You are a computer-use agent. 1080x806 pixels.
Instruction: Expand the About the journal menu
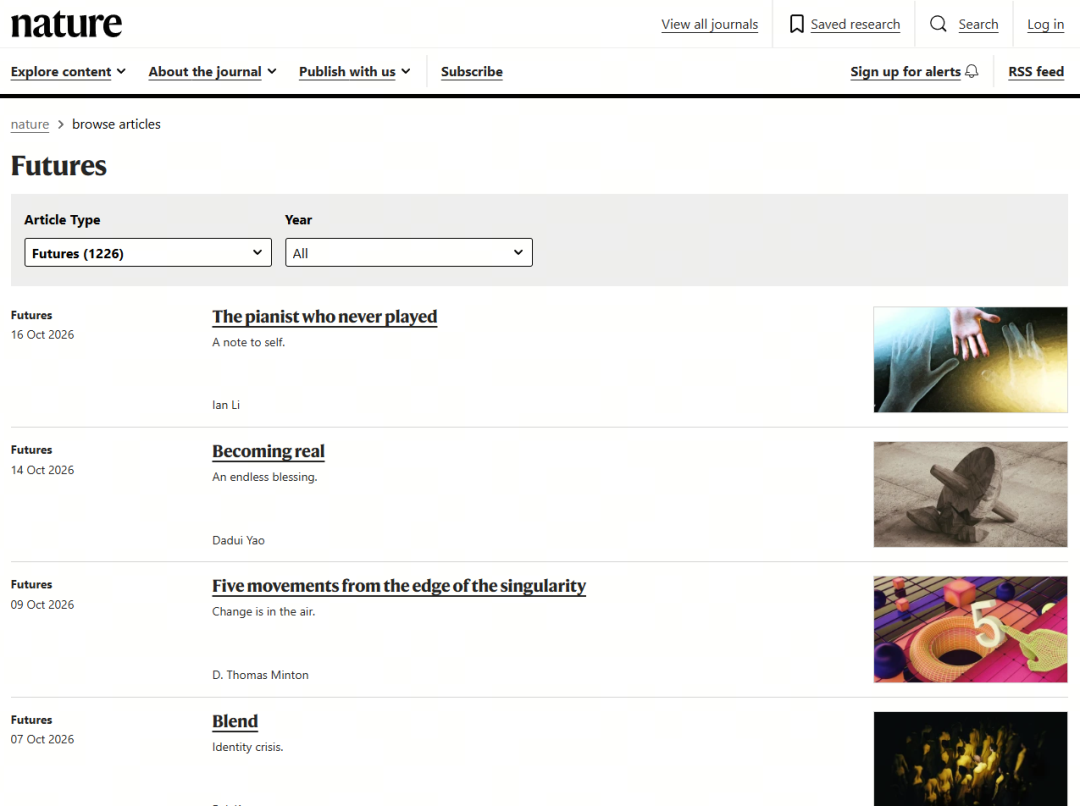(212, 72)
